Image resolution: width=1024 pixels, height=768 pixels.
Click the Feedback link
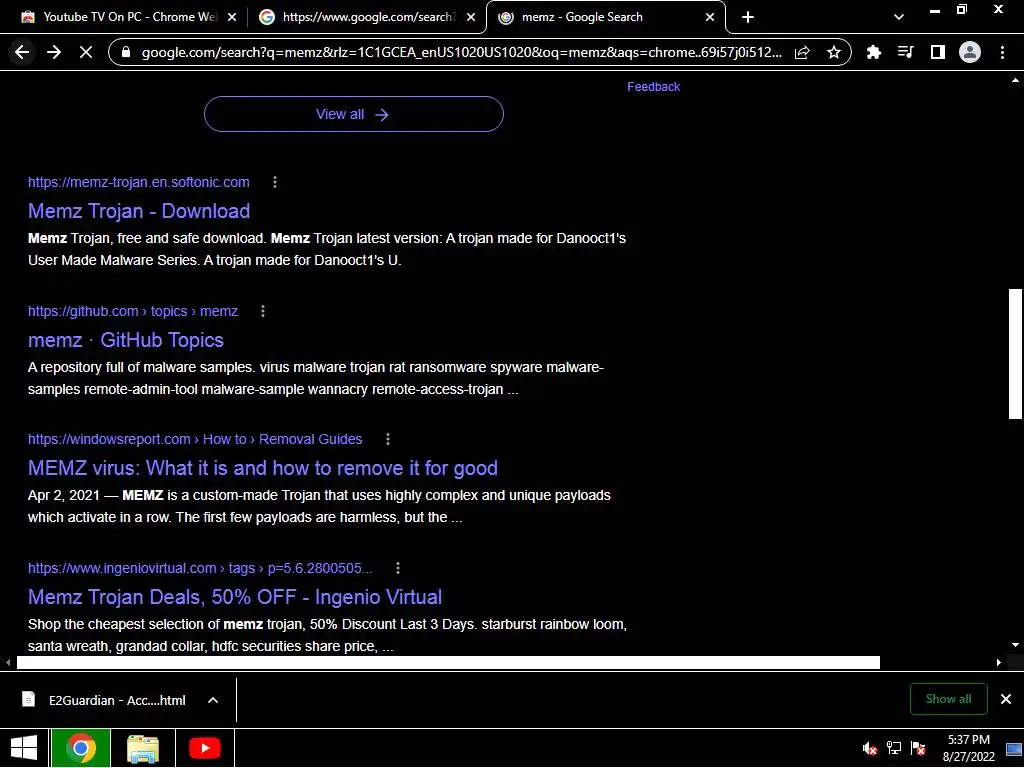(653, 87)
